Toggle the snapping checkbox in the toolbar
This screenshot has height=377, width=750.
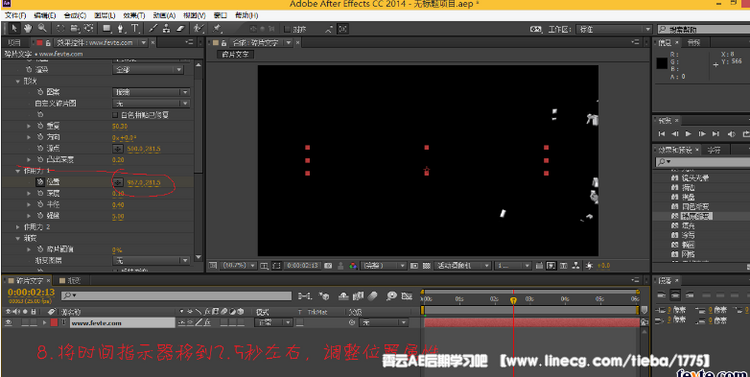click(287, 29)
